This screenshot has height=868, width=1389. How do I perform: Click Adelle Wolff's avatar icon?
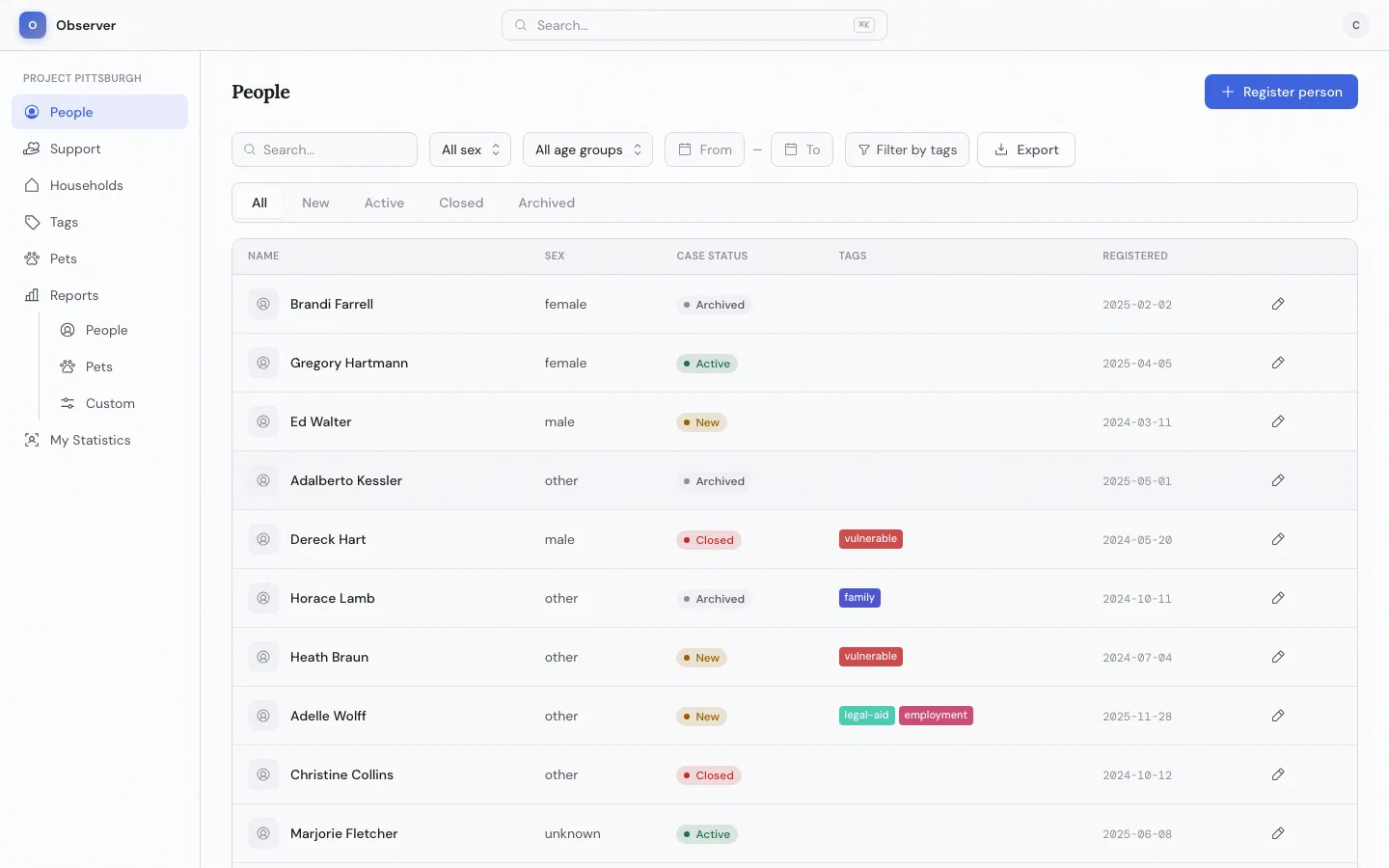coord(263,716)
